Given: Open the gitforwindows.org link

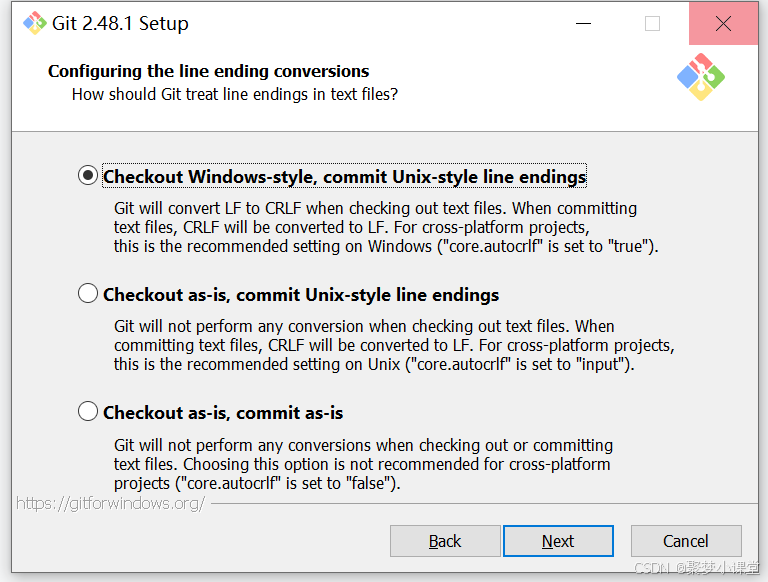Looking at the screenshot, I should (111, 503).
